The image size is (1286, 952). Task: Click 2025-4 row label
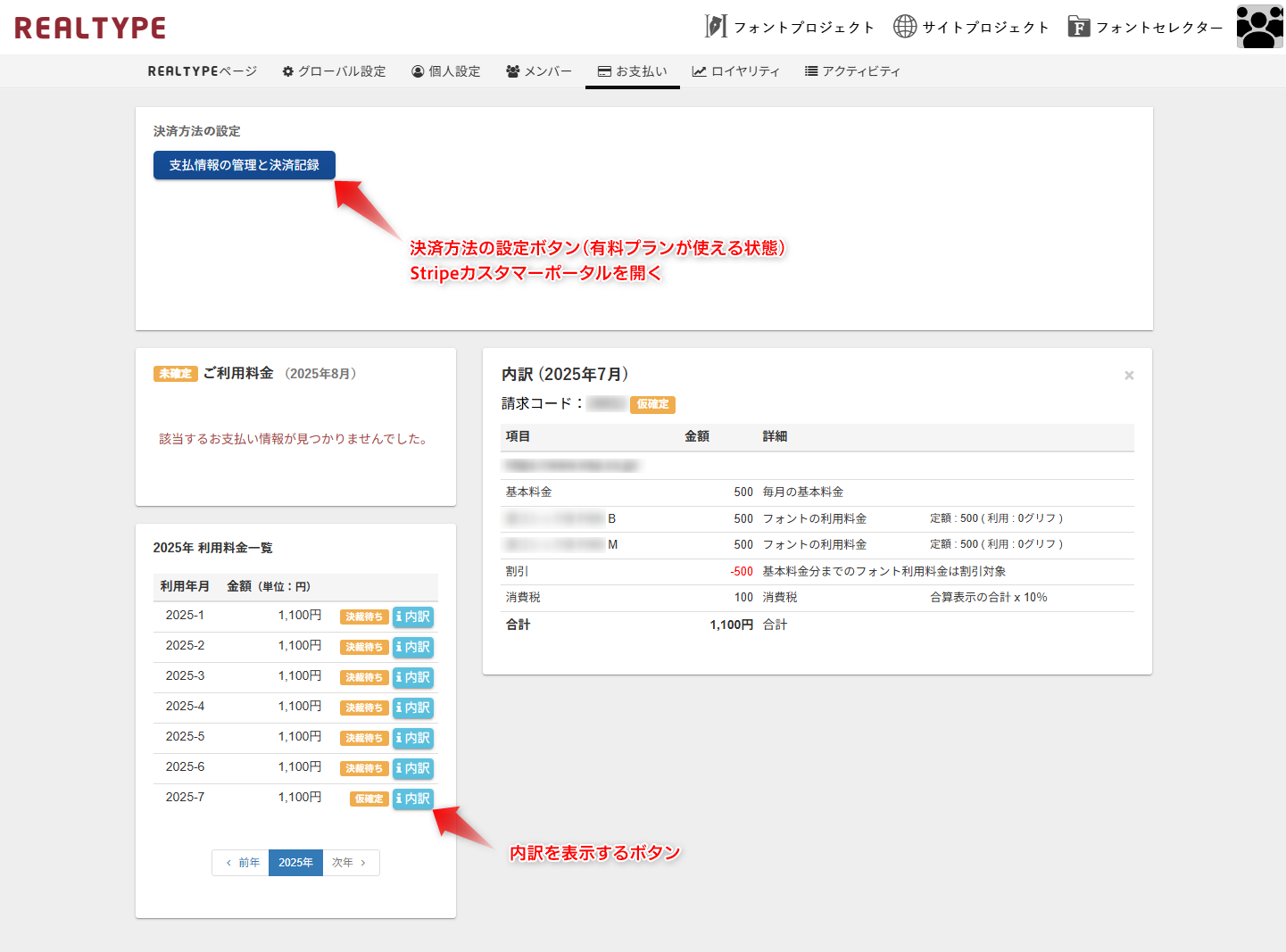pos(185,707)
